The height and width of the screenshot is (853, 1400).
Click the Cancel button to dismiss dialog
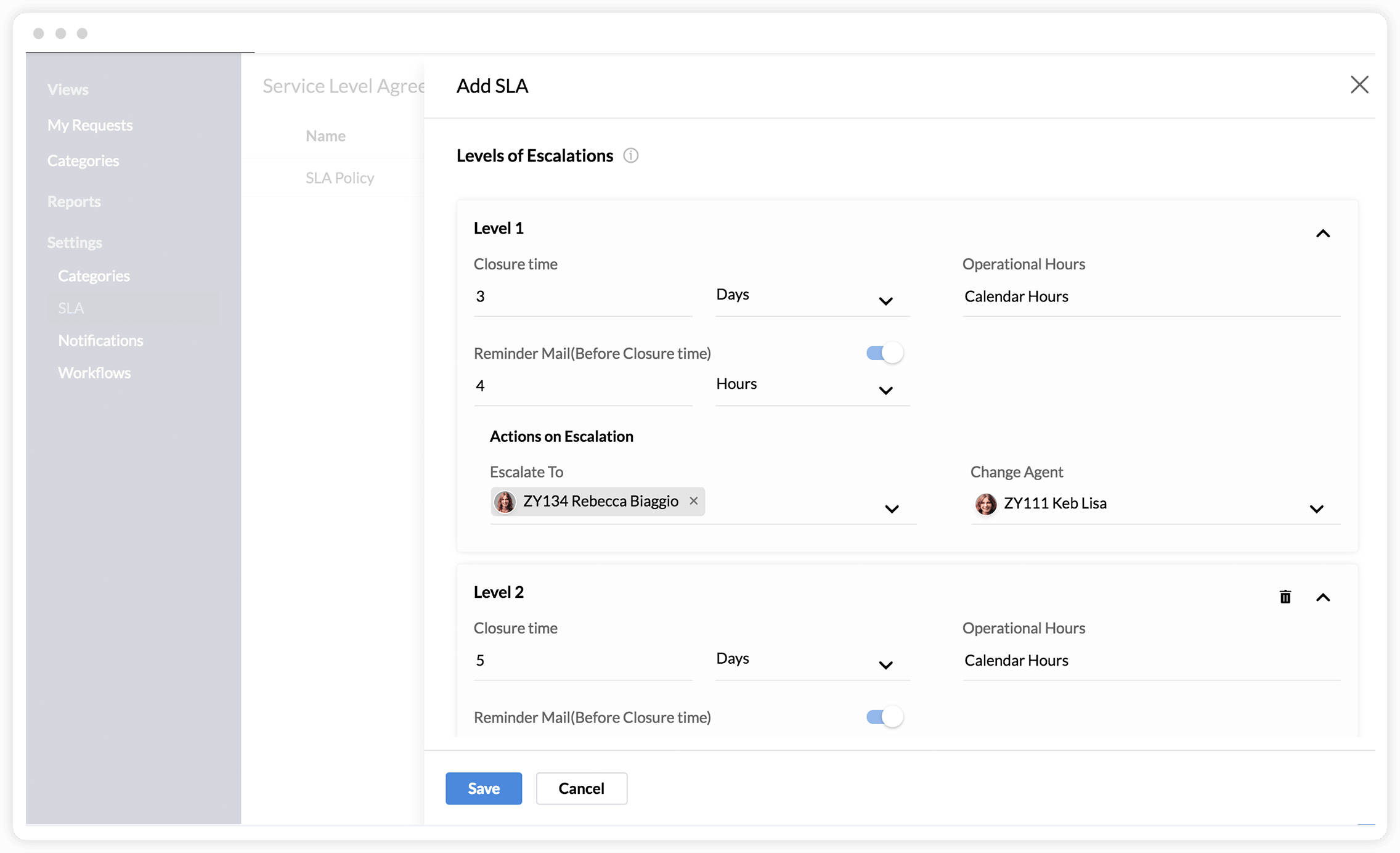click(x=582, y=788)
